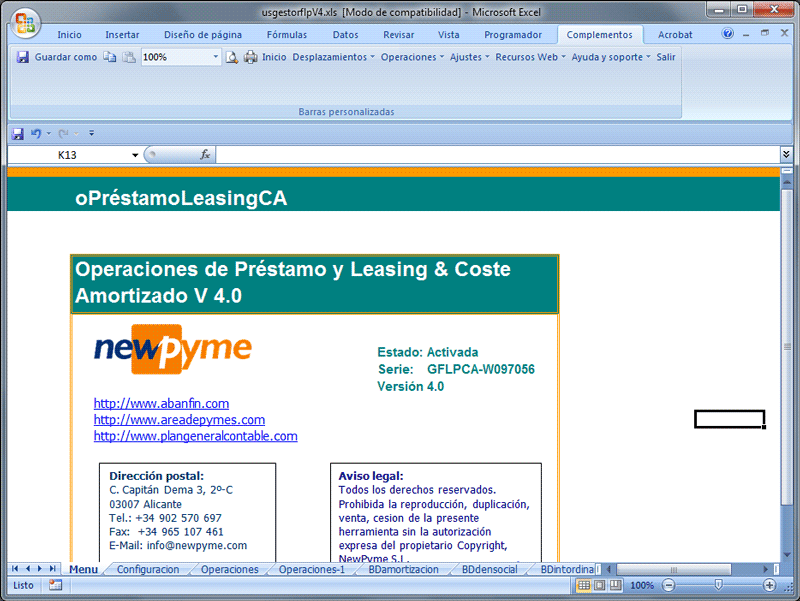Click the insert function fx icon
This screenshot has width=800, height=601.
coord(205,155)
